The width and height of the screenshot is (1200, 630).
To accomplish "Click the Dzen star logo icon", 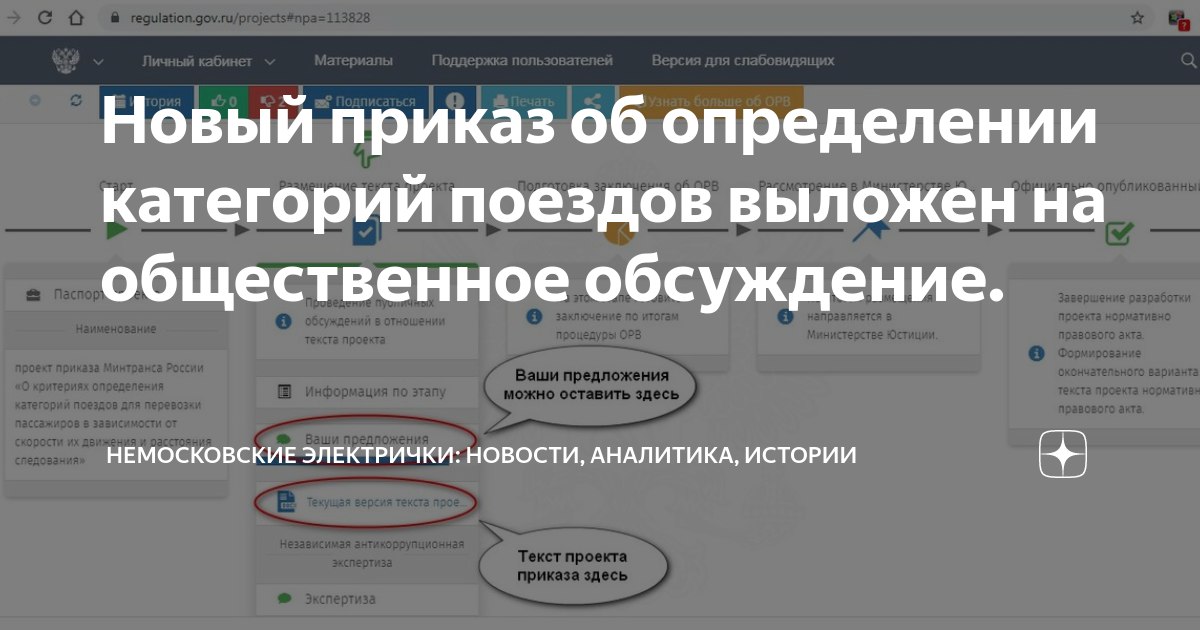I will (1063, 455).
